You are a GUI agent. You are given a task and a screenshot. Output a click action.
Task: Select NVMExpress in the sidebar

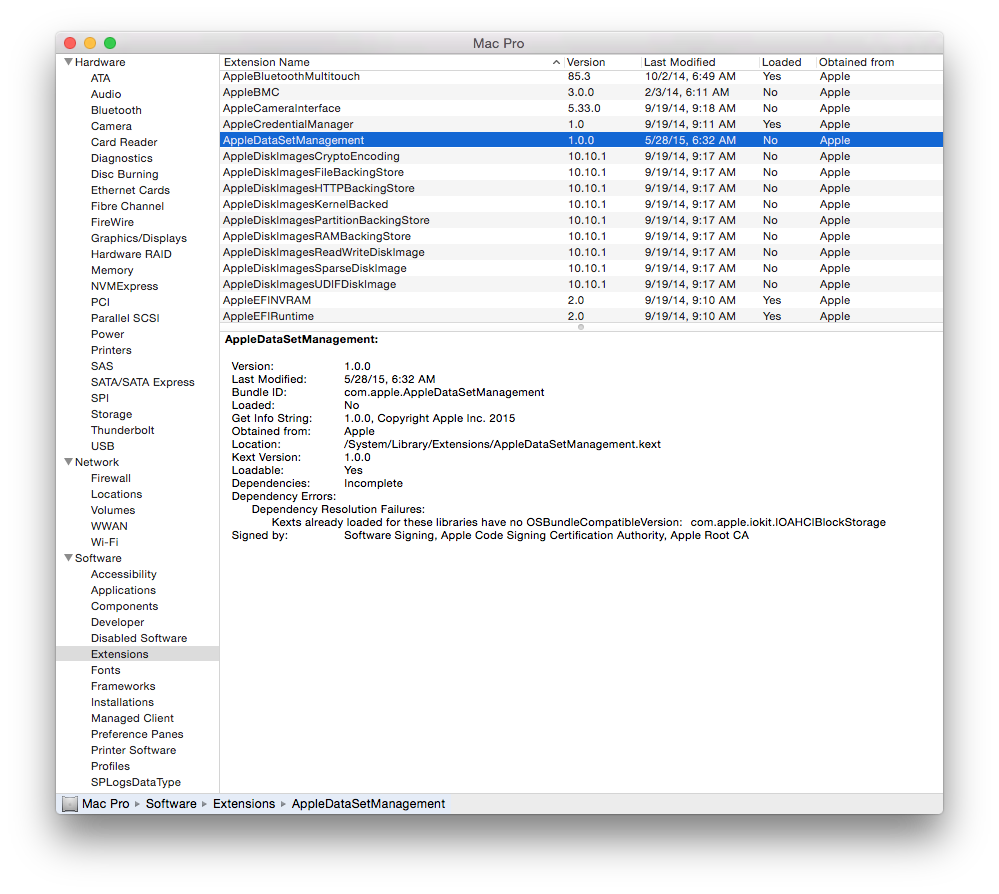tap(124, 286)
